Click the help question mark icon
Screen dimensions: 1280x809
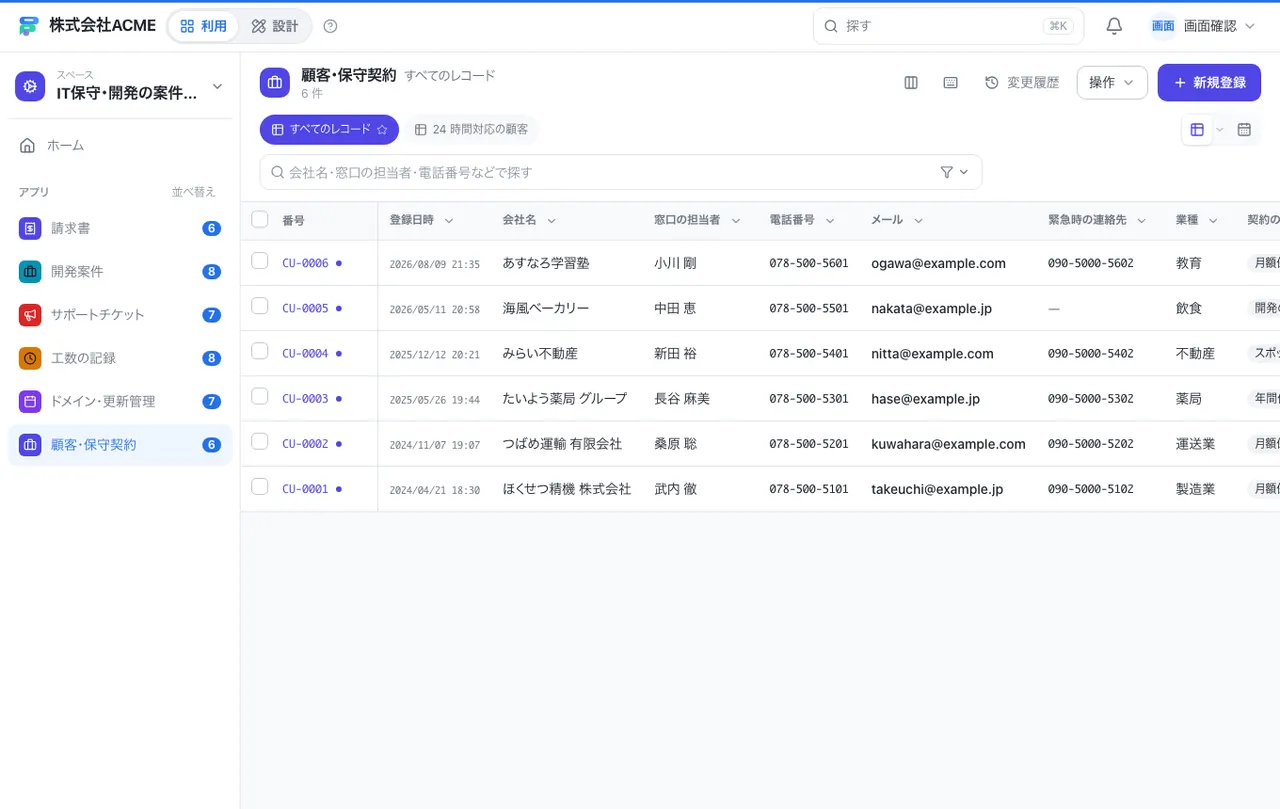pyautogui.click(x=331, y=26)
